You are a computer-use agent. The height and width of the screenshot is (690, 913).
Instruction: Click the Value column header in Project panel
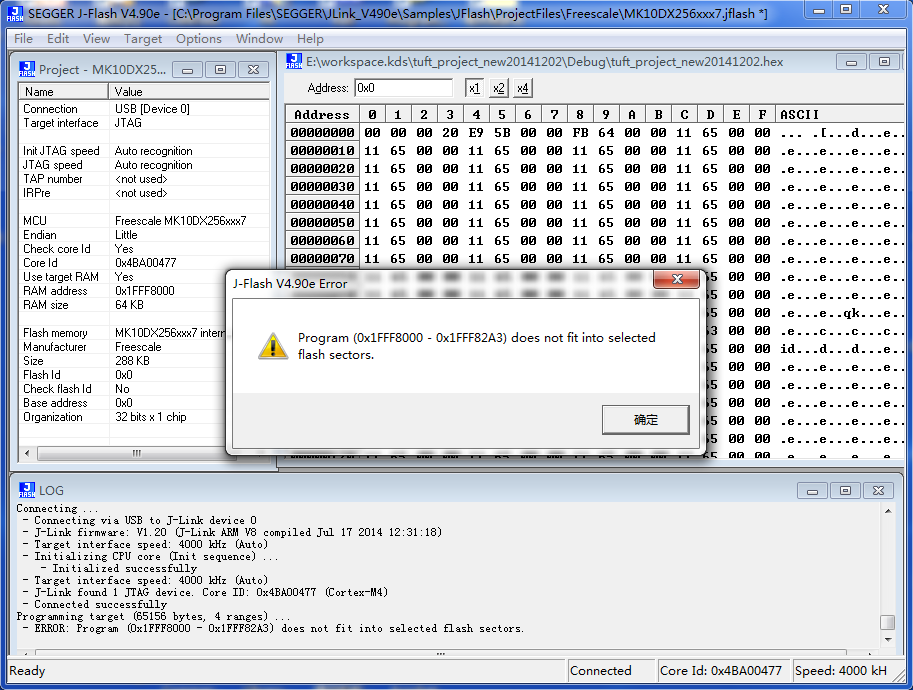point(189,91)
